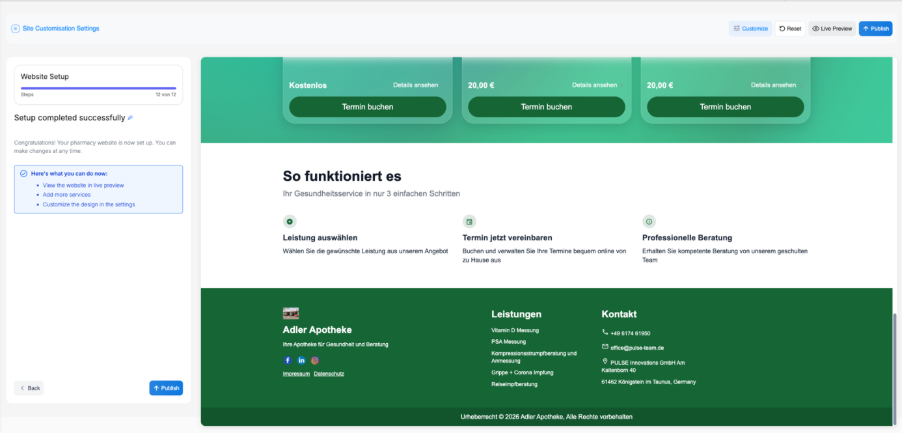
Task: Click the check circle icon in info box
Action: (24, 173)
